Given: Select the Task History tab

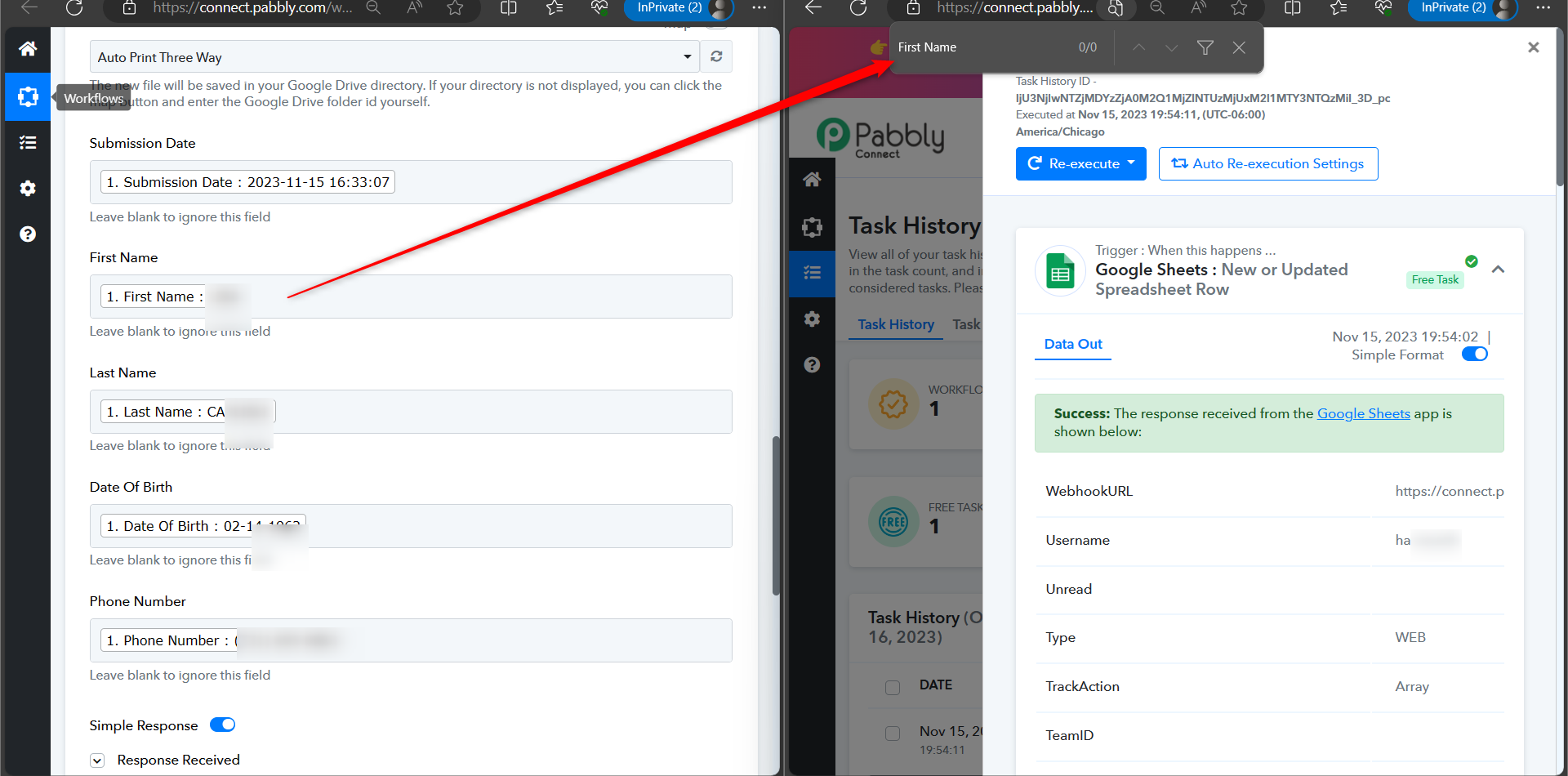Looking at the screenshot, I should coord(896,324).
